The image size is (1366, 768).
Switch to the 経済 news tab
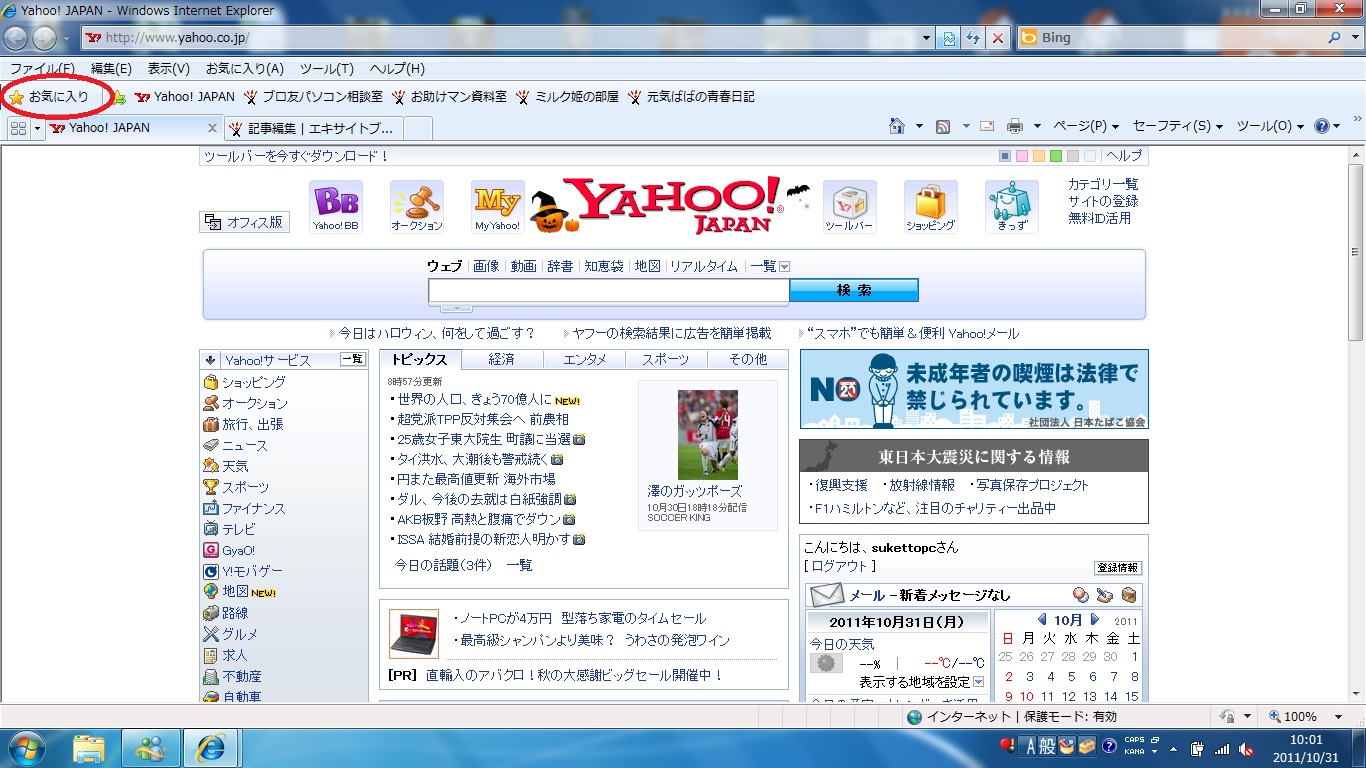click(502, 359)
